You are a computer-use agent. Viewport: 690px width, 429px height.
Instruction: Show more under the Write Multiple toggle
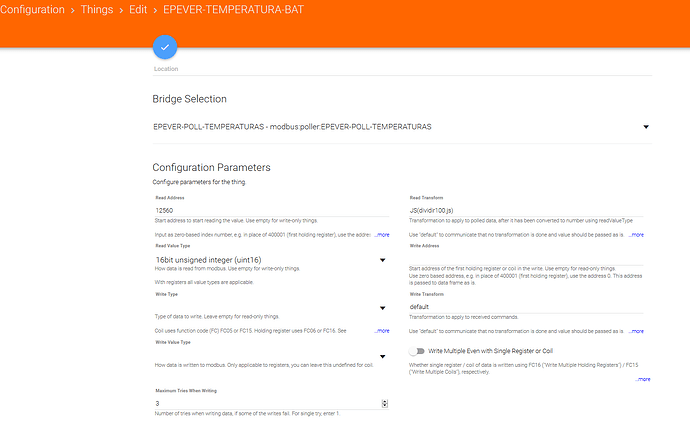pyautogui.click(x=642, y=380)
